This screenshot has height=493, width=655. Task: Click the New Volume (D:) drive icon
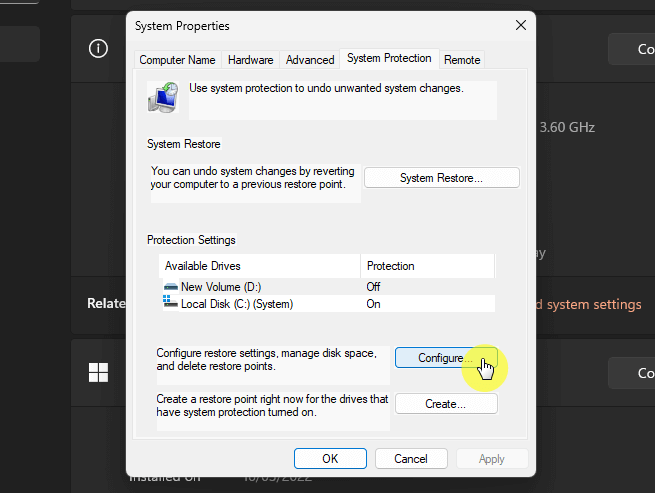pos(170,287)
